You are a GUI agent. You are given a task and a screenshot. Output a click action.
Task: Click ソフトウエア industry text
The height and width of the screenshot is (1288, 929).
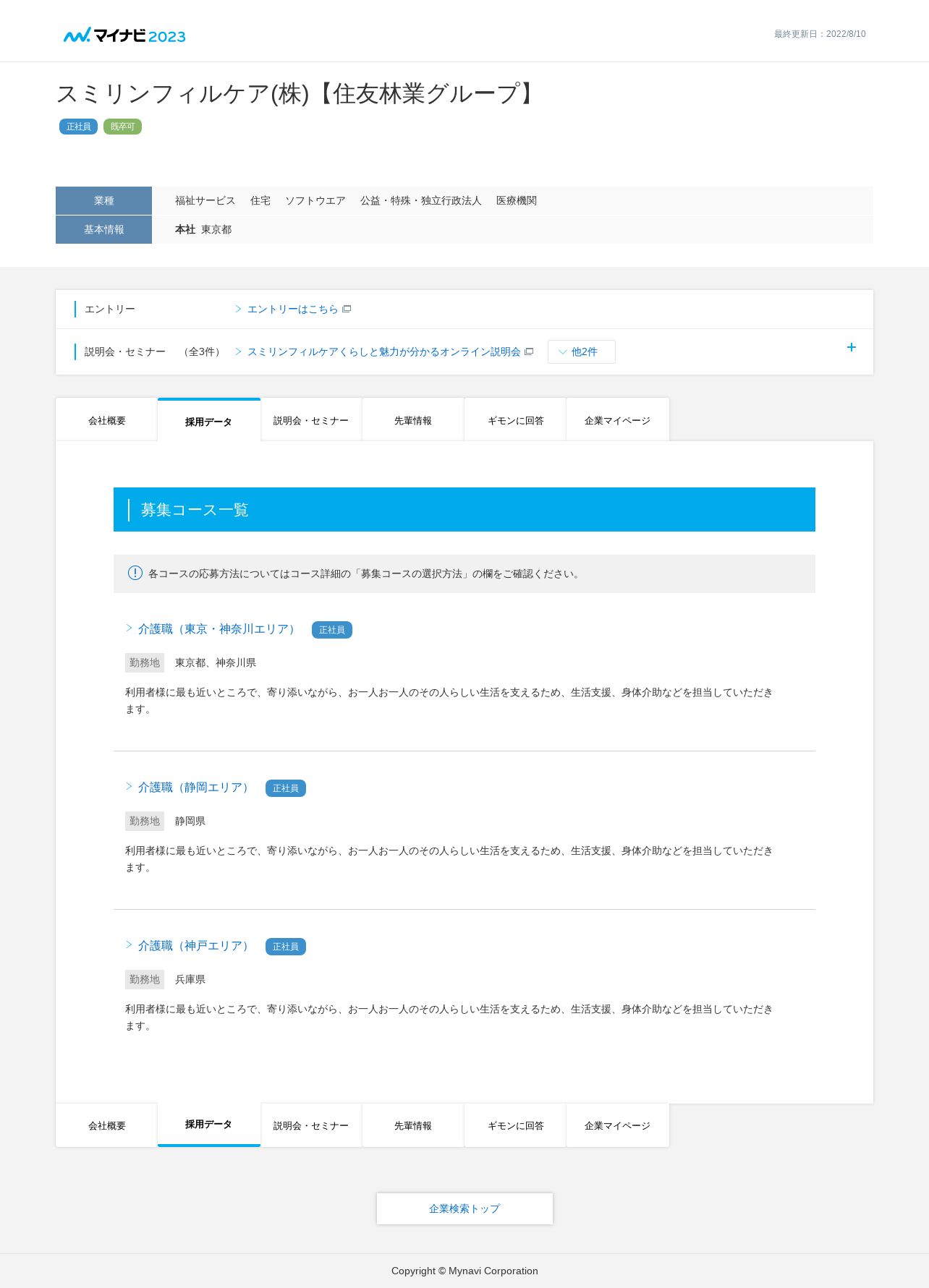pyautogui.click(x=315, y=200)
